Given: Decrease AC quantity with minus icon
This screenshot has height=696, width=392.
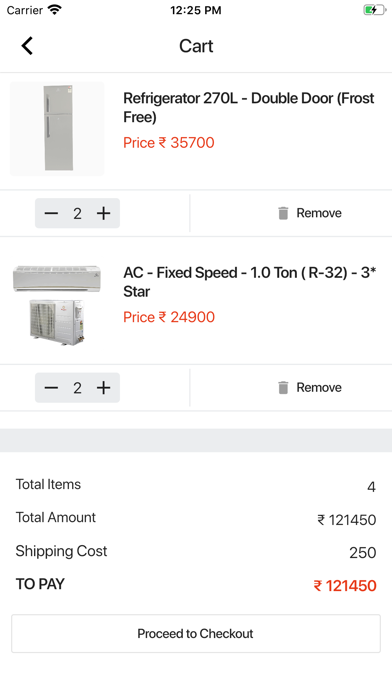Looking at the screenshot, I should pos(51,388).
